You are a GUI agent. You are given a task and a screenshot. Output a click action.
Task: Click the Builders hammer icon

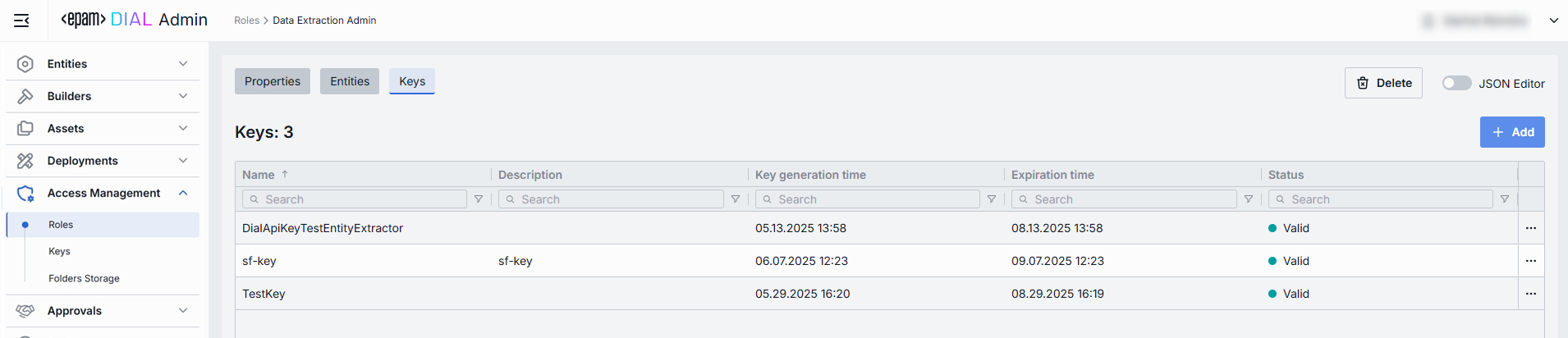coord(25,96)
